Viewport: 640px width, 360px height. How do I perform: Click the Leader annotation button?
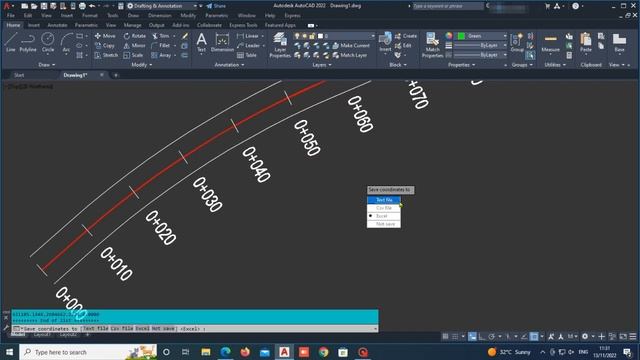249,45
